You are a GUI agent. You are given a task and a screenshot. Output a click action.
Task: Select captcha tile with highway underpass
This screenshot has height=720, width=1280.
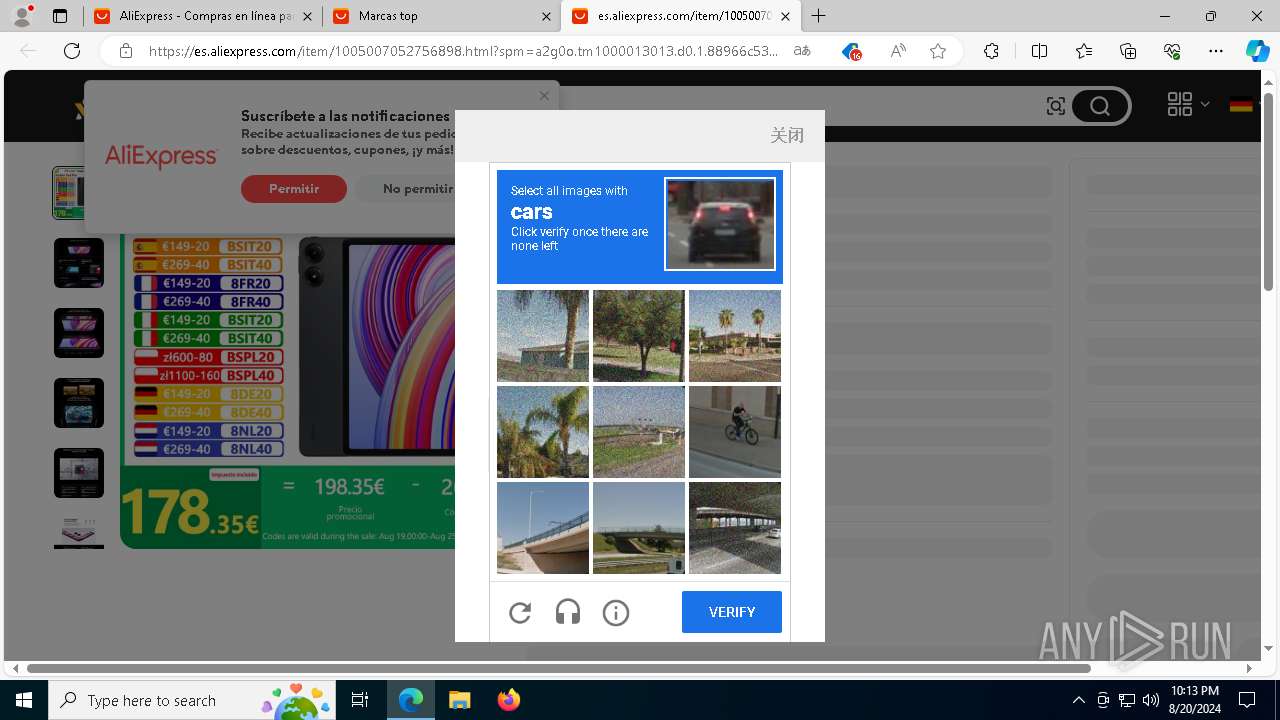[x=639, y=528]
